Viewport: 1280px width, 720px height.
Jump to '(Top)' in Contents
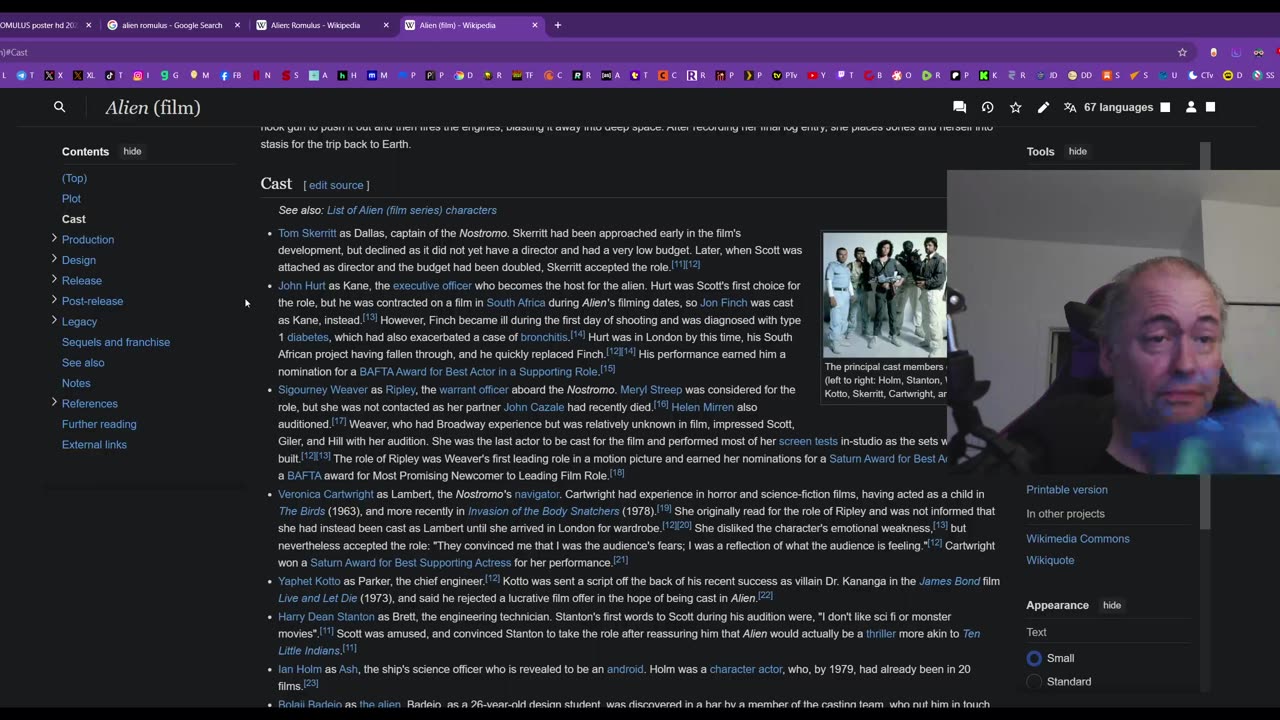74,178
